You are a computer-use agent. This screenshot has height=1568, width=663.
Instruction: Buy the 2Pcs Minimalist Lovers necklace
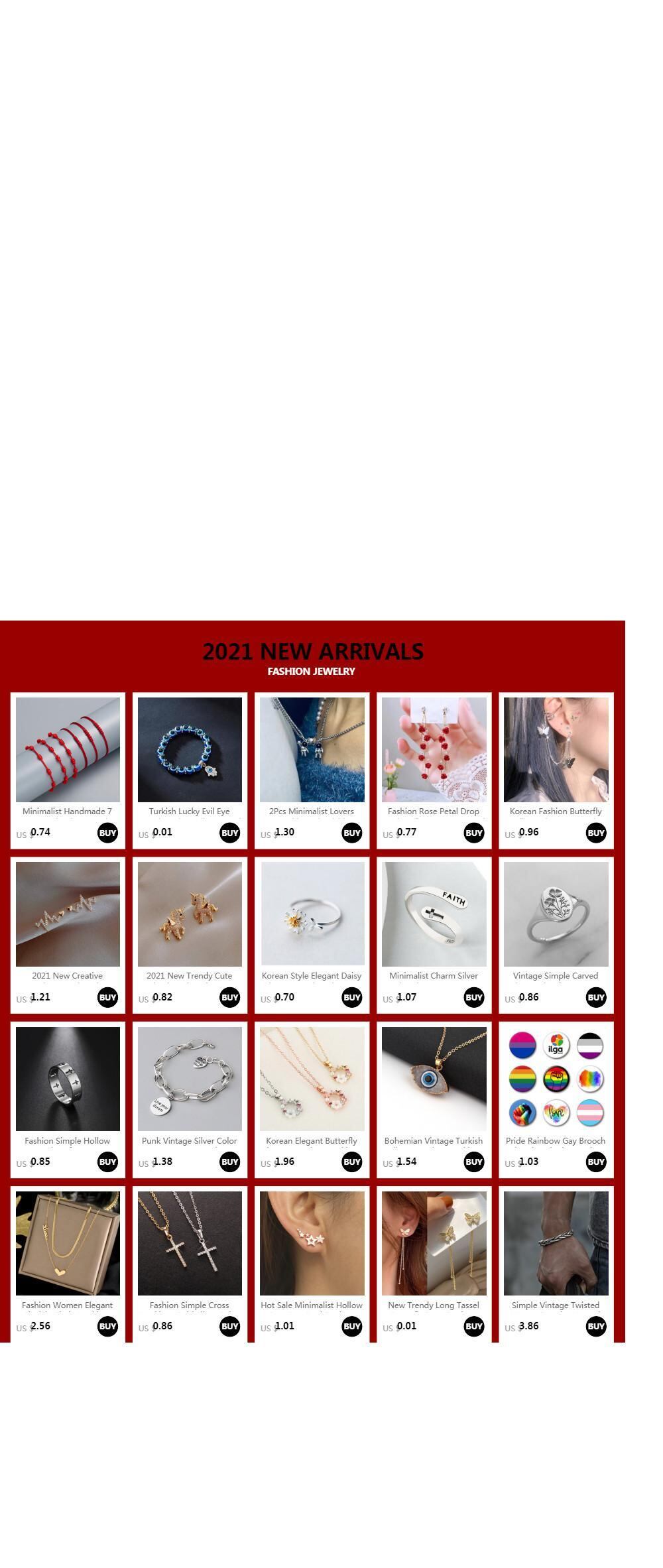coord(351,833)
